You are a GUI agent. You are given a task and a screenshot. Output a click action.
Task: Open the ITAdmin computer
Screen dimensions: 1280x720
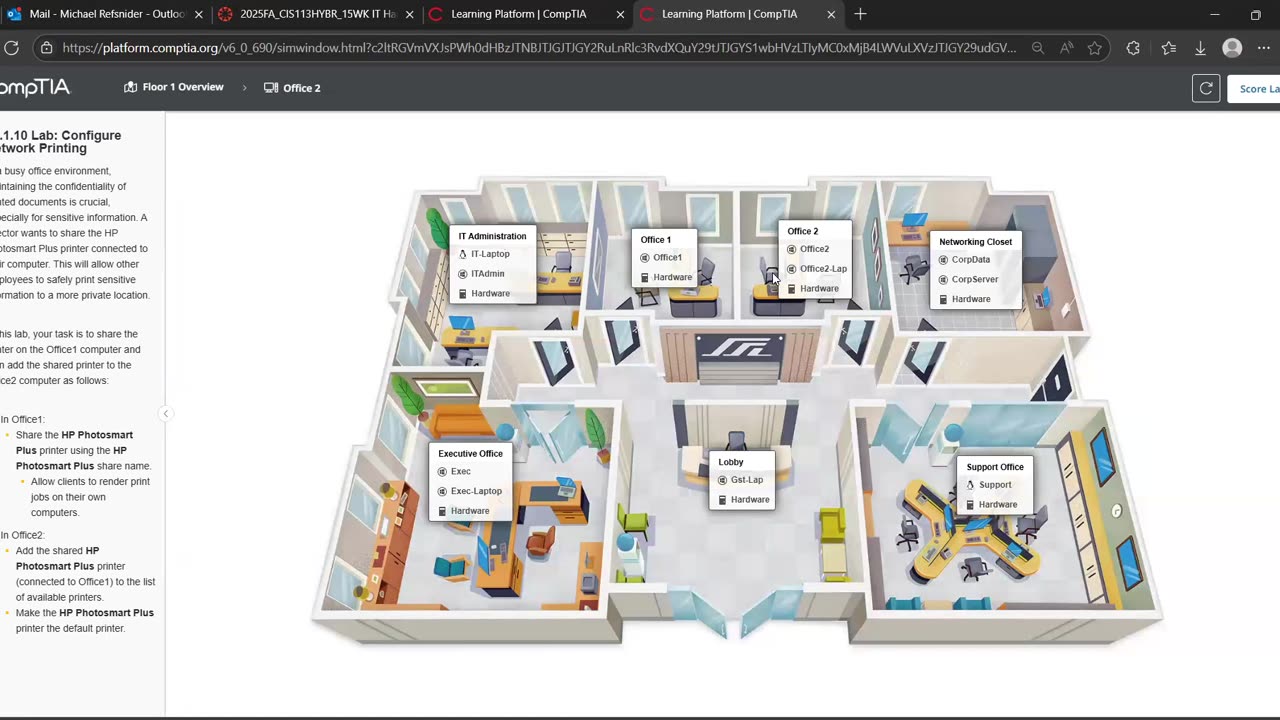488,274
